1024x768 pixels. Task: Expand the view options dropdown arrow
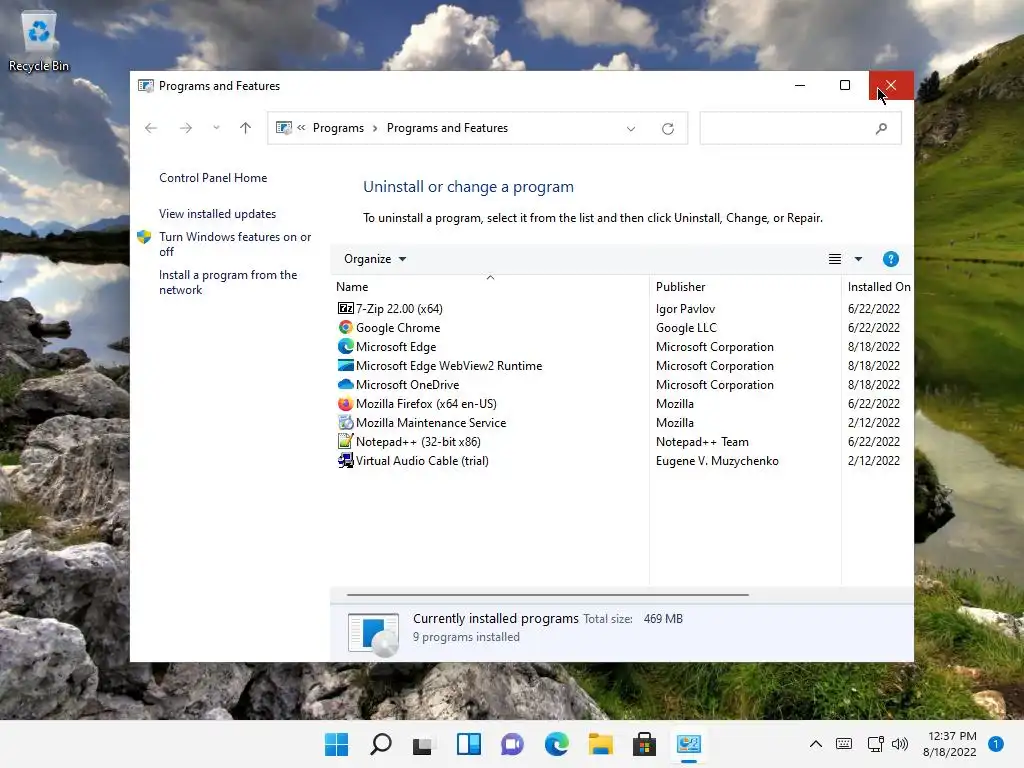[858, 259]
